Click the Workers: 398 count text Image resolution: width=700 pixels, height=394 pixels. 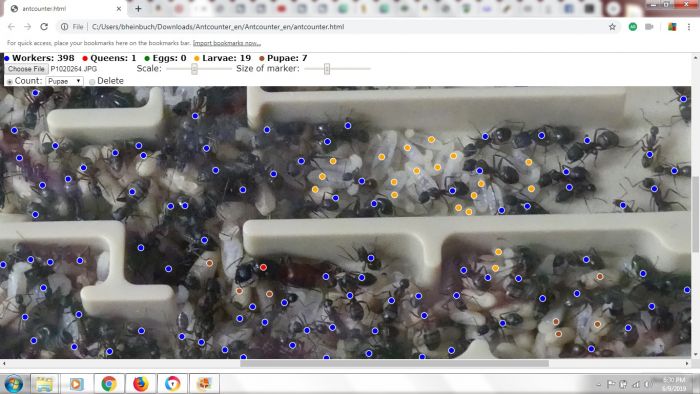point(43,58)
